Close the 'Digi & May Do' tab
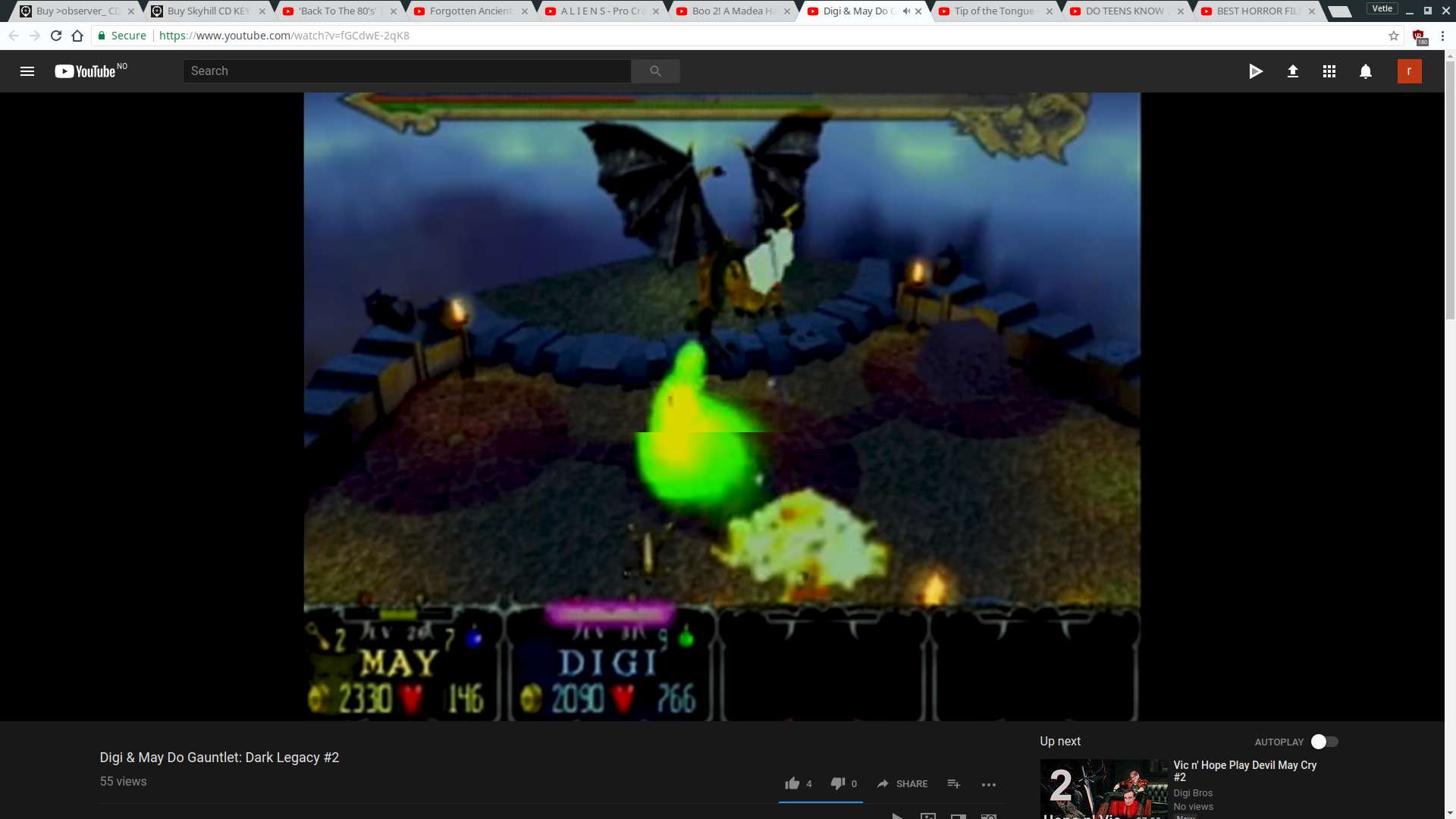Screen dimensions: 1456x819 918,11
